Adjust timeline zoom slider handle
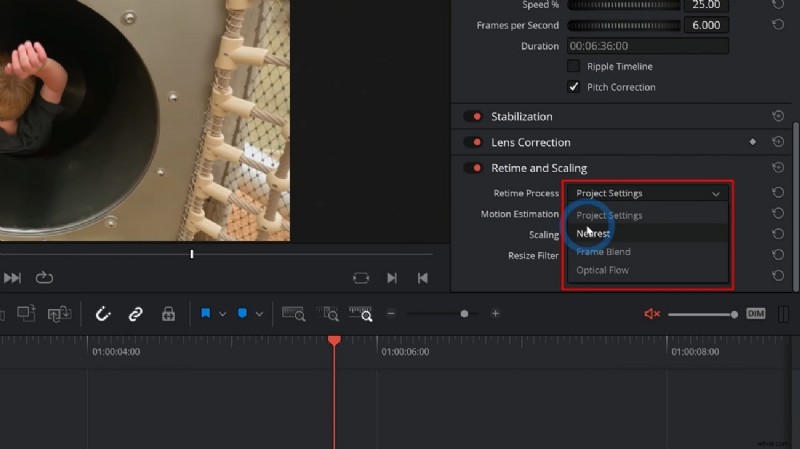800x449 pixels. 464,314
